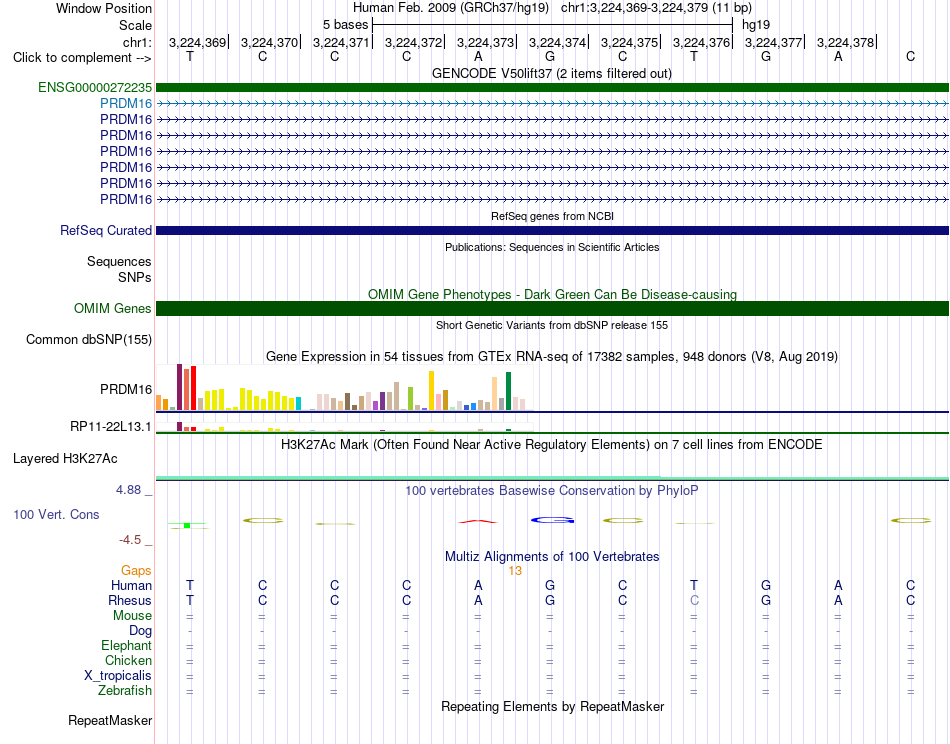Click the Human species label
This screenshot has height=744, width=950.
(131, 586)
